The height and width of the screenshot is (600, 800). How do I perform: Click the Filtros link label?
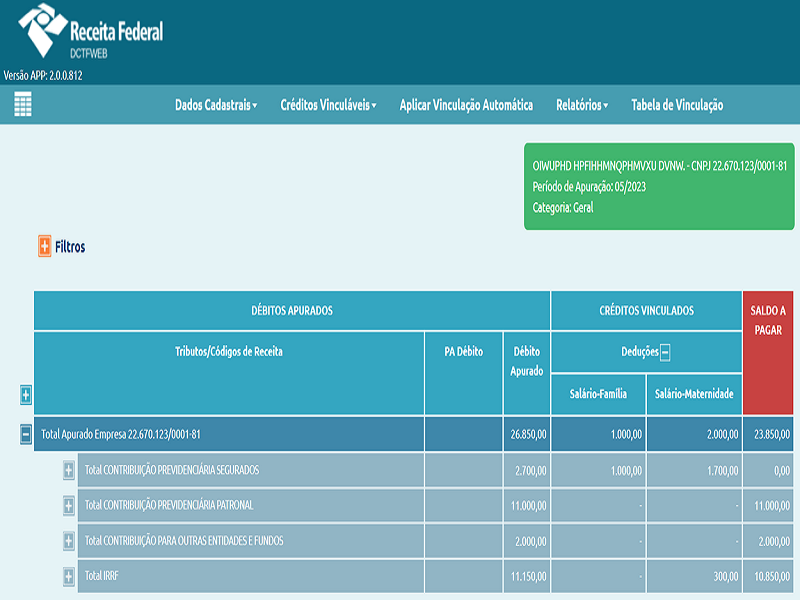70,247
